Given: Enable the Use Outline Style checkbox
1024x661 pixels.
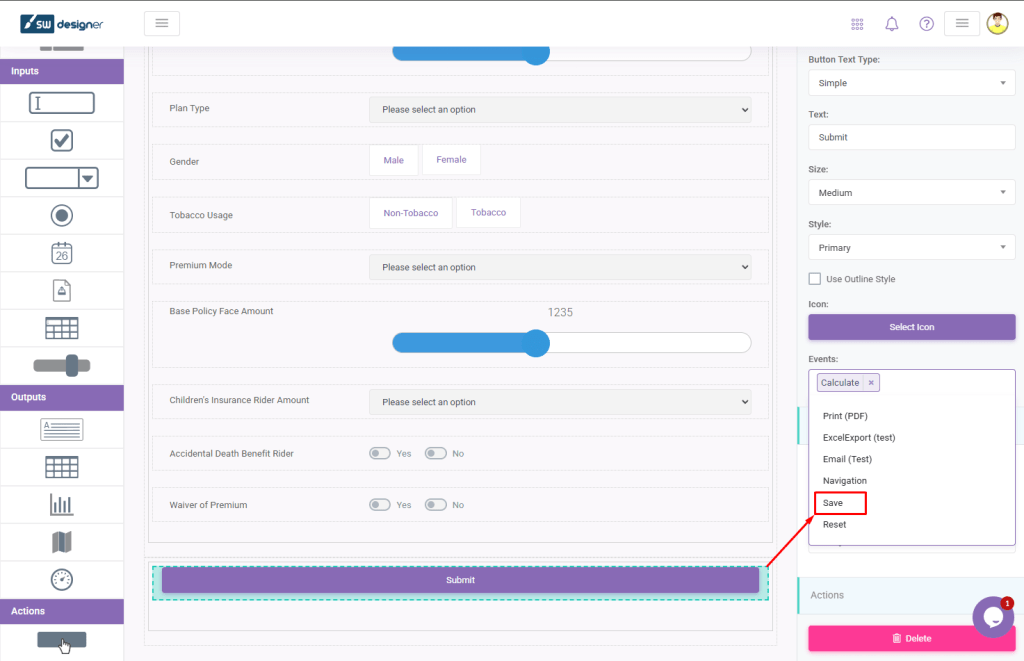Looking at the screenshot, I should pos(815,279).
